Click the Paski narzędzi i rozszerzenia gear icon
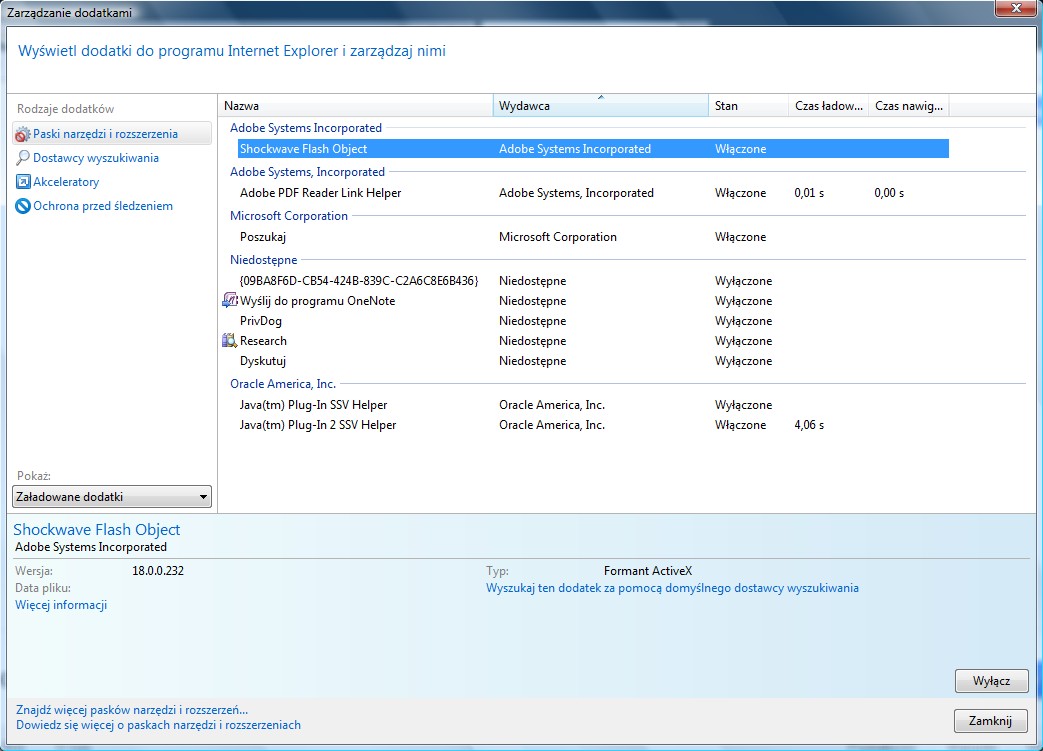Viewport: 1043px width, 751px height. 23,134
